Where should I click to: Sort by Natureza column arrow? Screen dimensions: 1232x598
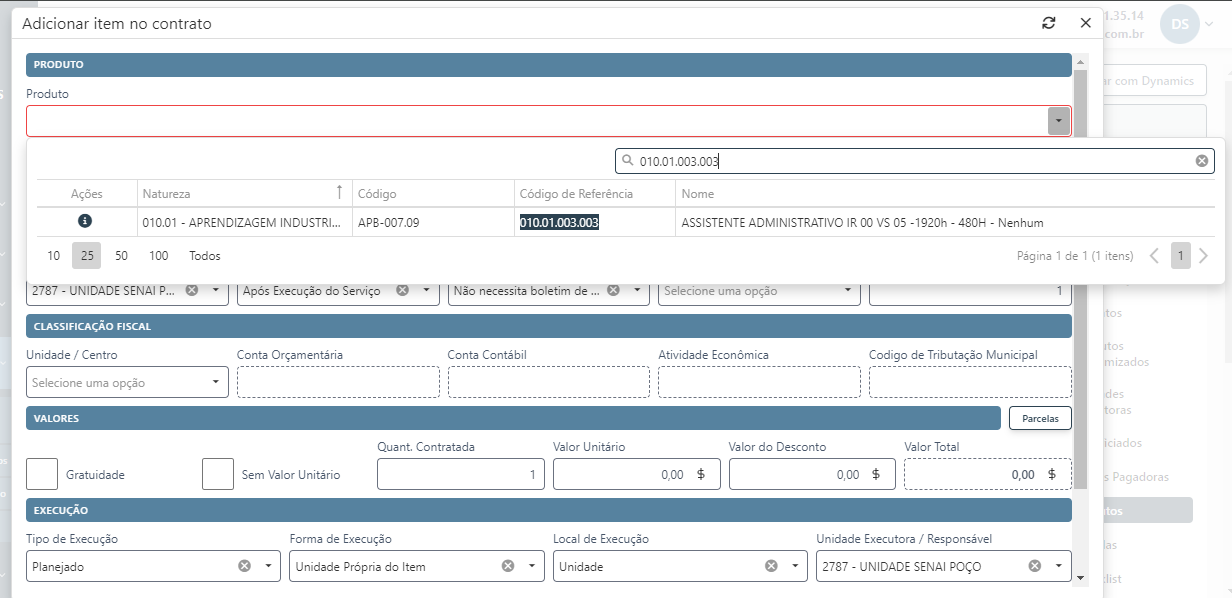tap(338, 193)
